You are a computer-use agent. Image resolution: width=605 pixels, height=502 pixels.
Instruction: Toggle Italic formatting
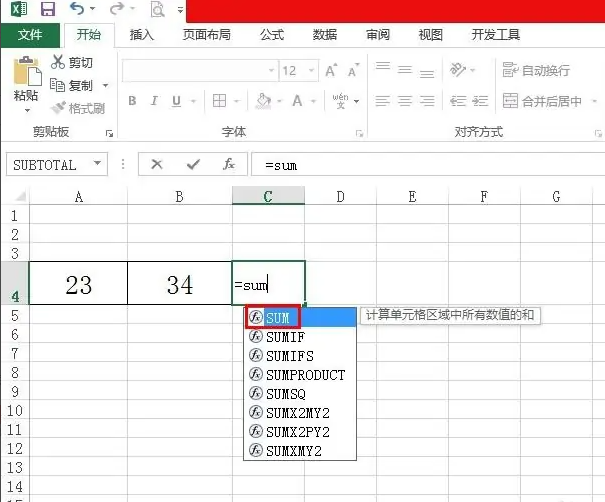154,101
